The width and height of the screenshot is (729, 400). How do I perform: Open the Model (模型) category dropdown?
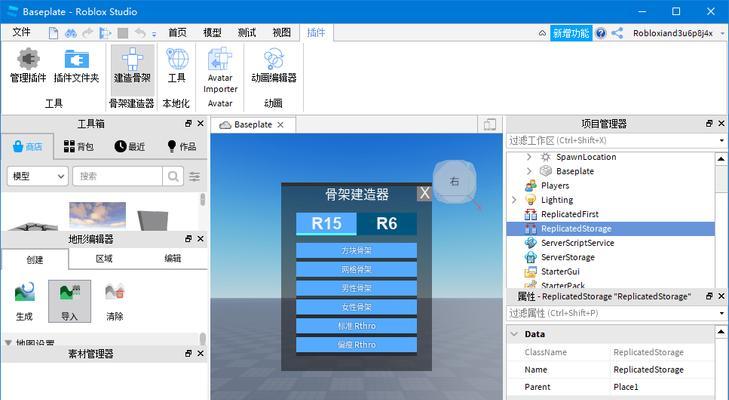click(x=38, y=176)
